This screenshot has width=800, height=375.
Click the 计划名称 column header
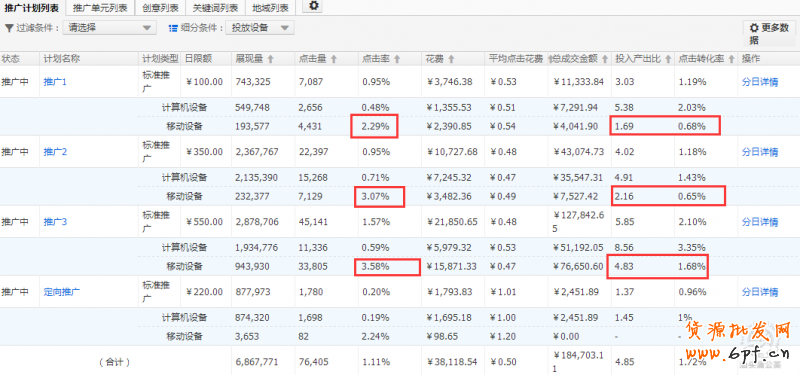pos(62,59)
